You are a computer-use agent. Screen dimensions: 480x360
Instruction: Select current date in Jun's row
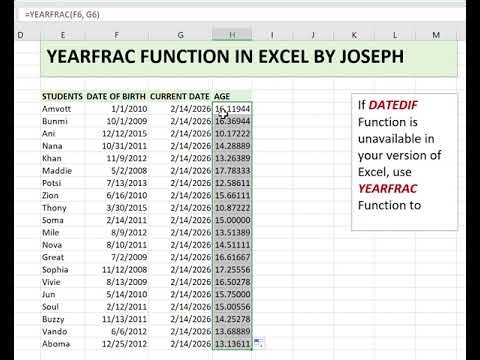[180, 294]
